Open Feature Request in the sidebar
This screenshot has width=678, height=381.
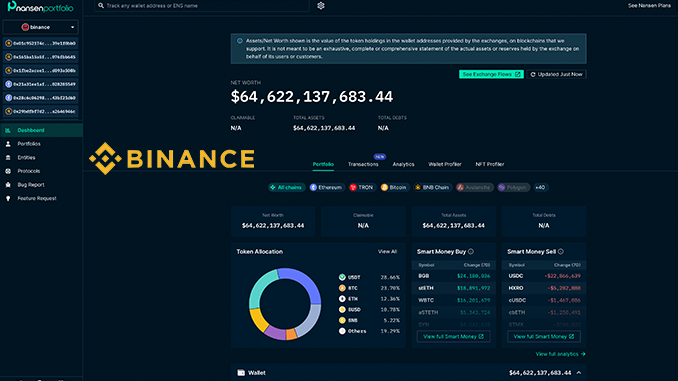[37, 199]
